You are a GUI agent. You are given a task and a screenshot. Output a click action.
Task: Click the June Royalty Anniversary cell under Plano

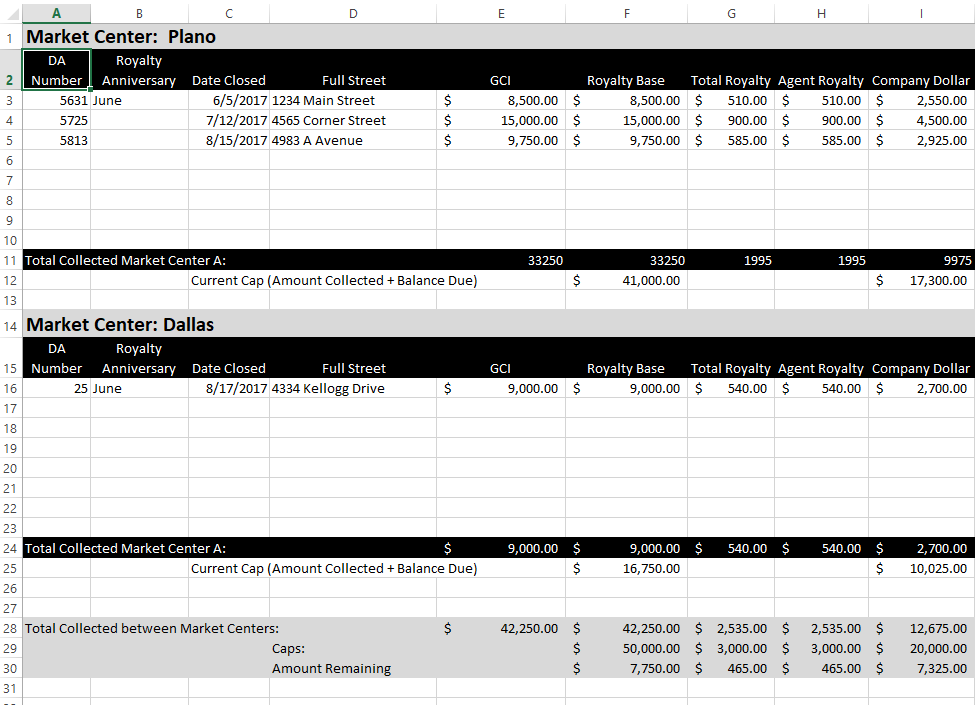(x=138, y=100)
